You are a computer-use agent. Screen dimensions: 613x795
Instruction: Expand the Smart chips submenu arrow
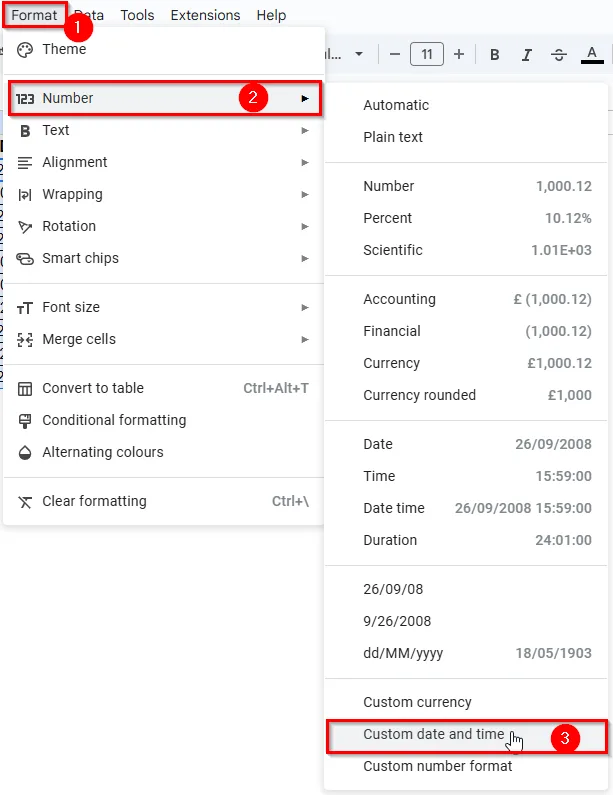305,259
